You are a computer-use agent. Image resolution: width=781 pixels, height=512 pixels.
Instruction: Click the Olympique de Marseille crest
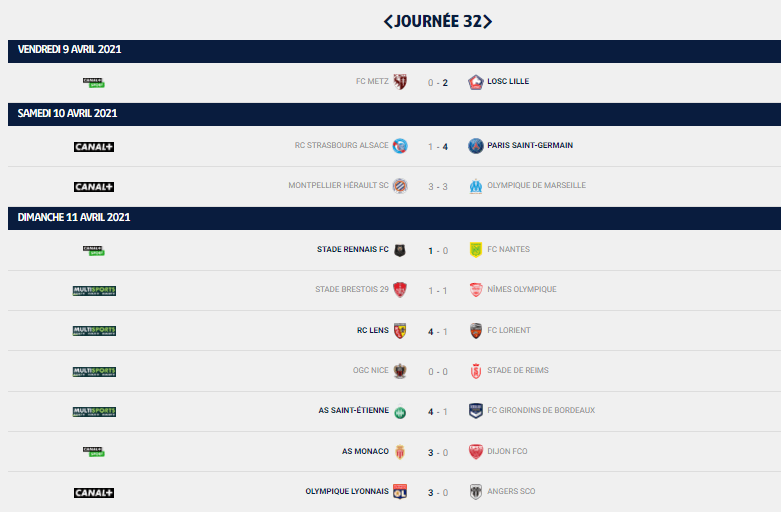[476, 186]
